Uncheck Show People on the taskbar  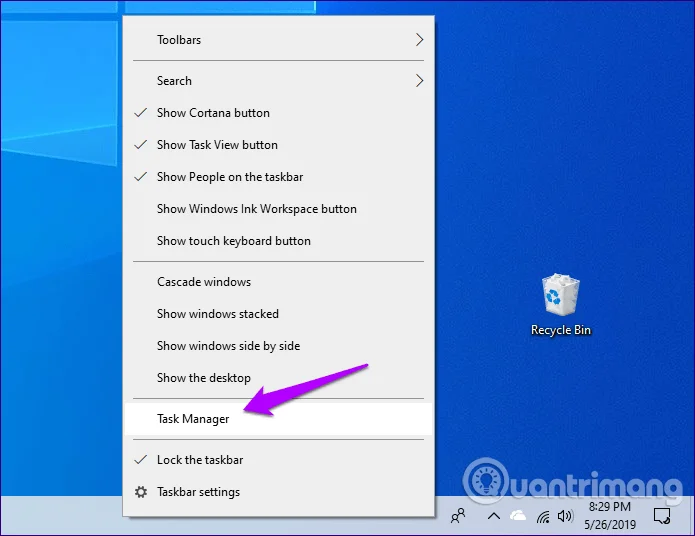click(278, 177)
